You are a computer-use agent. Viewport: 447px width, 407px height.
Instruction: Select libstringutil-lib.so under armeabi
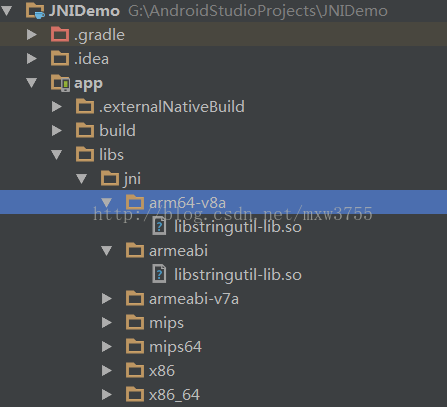point(238,275)
